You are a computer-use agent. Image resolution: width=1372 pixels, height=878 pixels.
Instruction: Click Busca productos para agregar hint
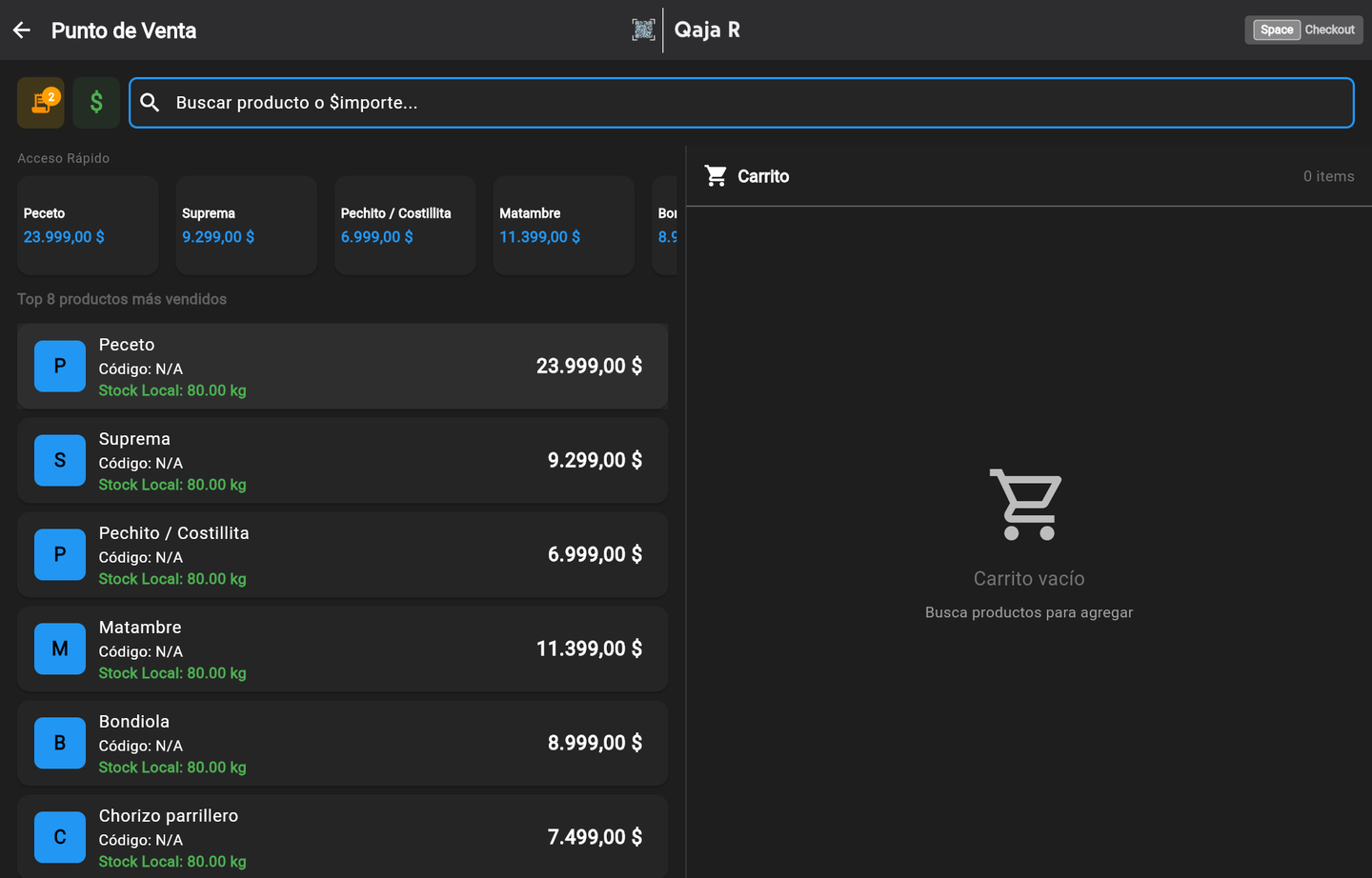click(x=1029, y=612)
